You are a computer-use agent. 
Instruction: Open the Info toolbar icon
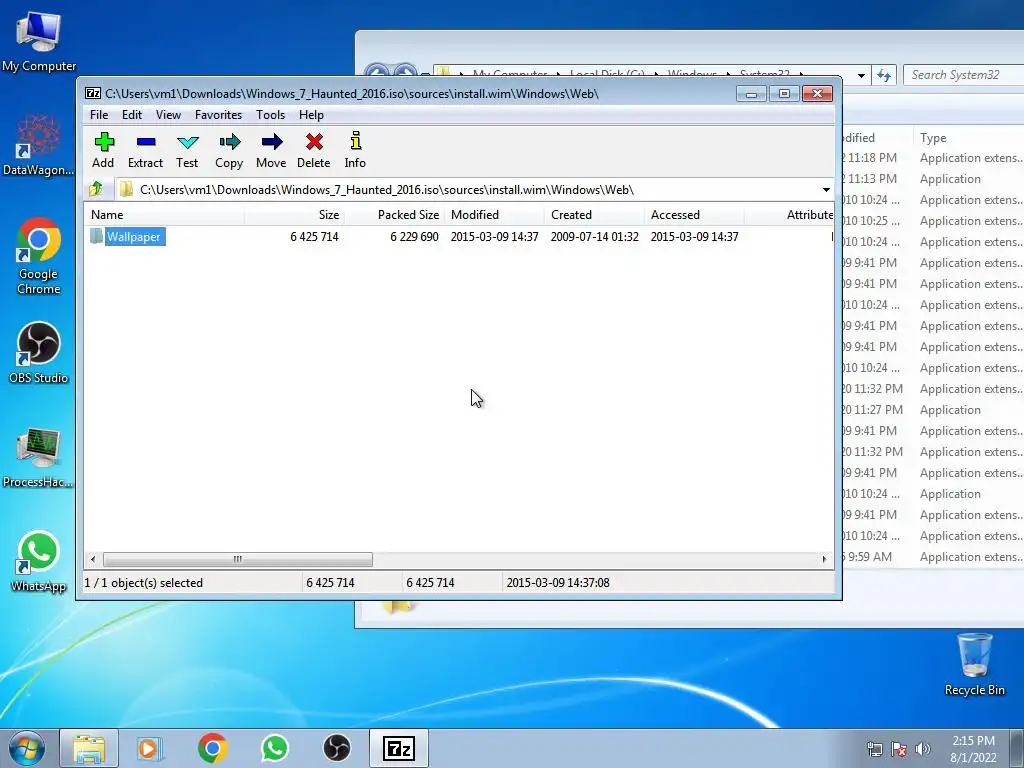(355, 150)
